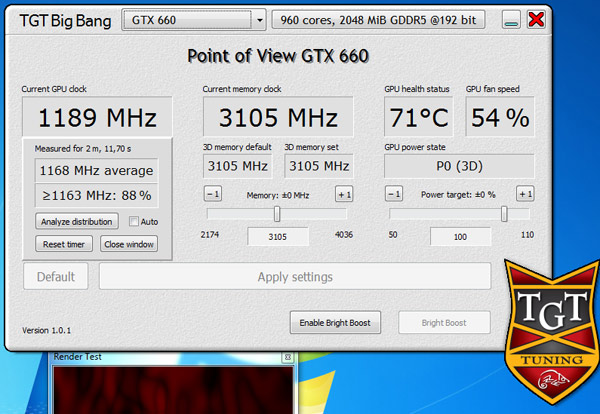
Task: Click the memory clock slider handle
Action: click(x=277, y=214)
